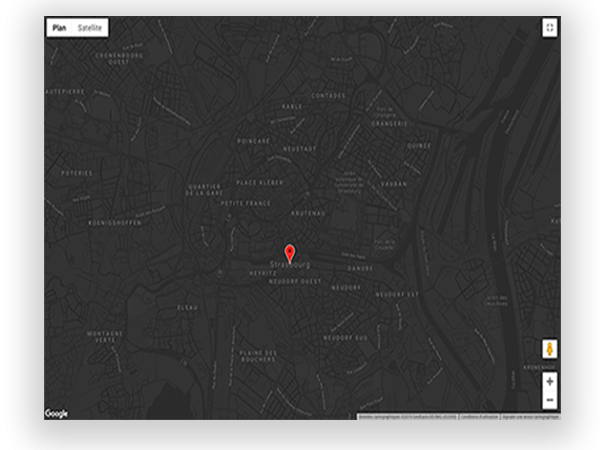Toggle fullscreen map view
This screenshot has height=450, width=605.
(549, 27)
